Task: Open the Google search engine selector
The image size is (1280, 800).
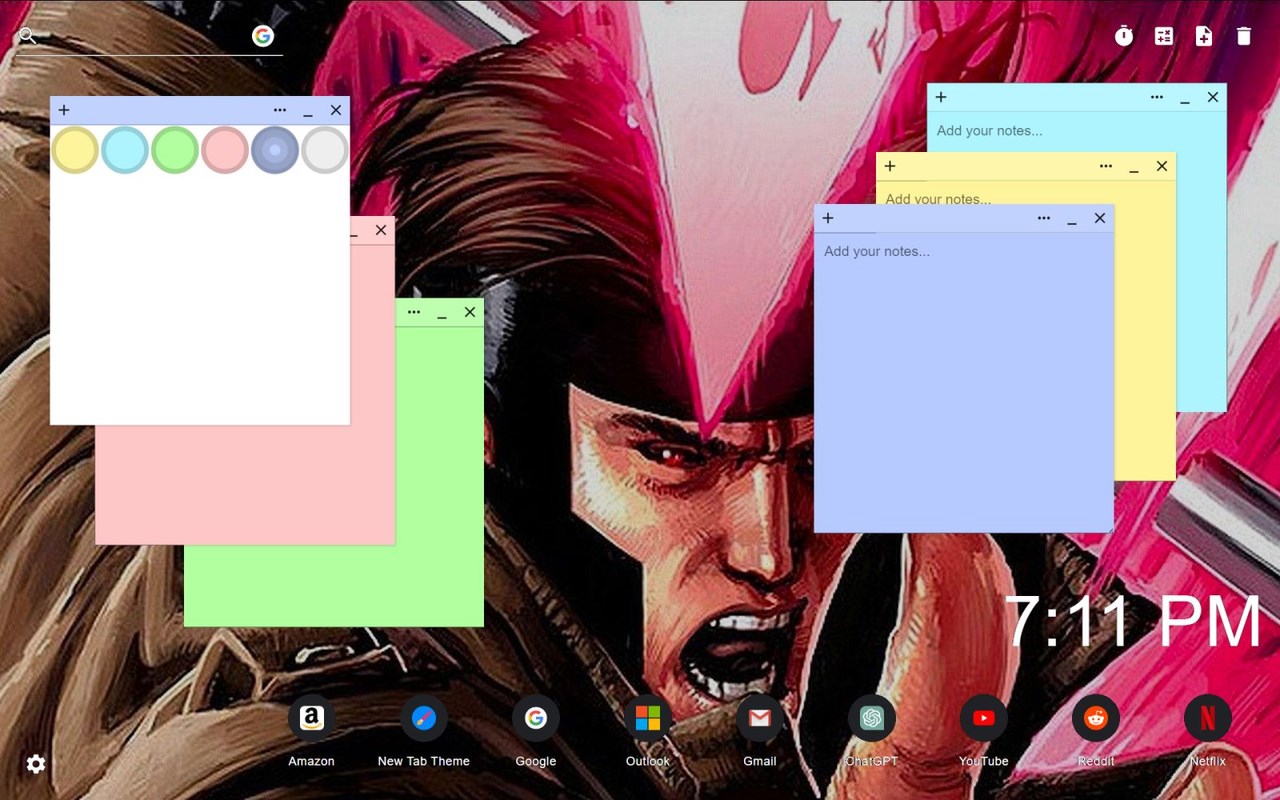Action: tap(263, 36)
